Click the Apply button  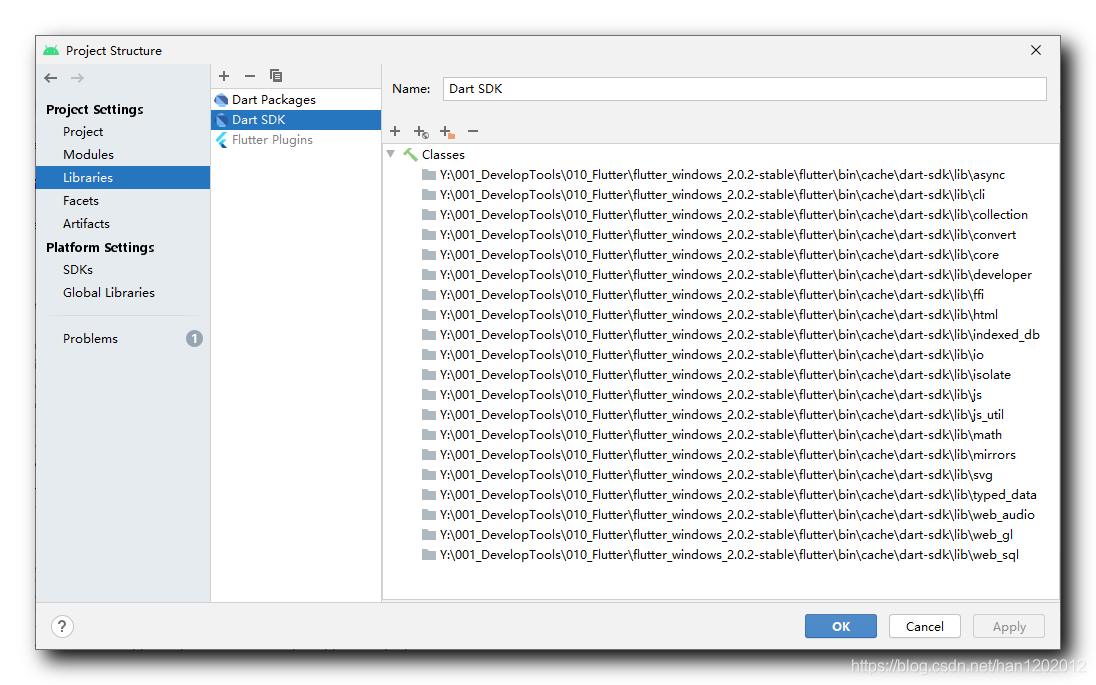pyautogui.click(x=1009, y=626)
